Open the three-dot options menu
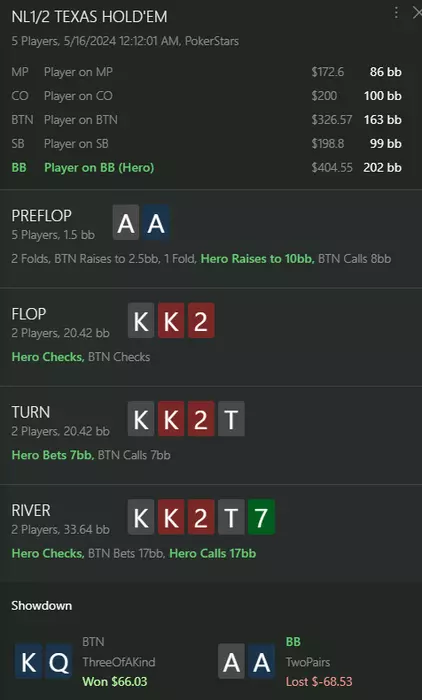422x700 pixels. coord(396,13)
